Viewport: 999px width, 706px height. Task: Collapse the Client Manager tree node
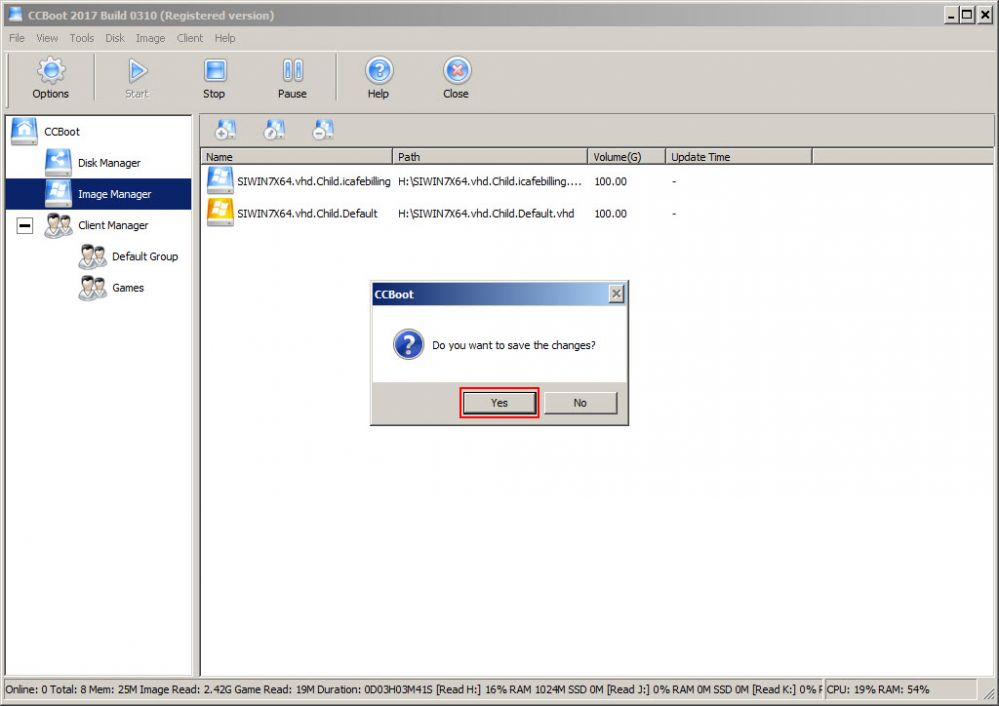[25, 226]
